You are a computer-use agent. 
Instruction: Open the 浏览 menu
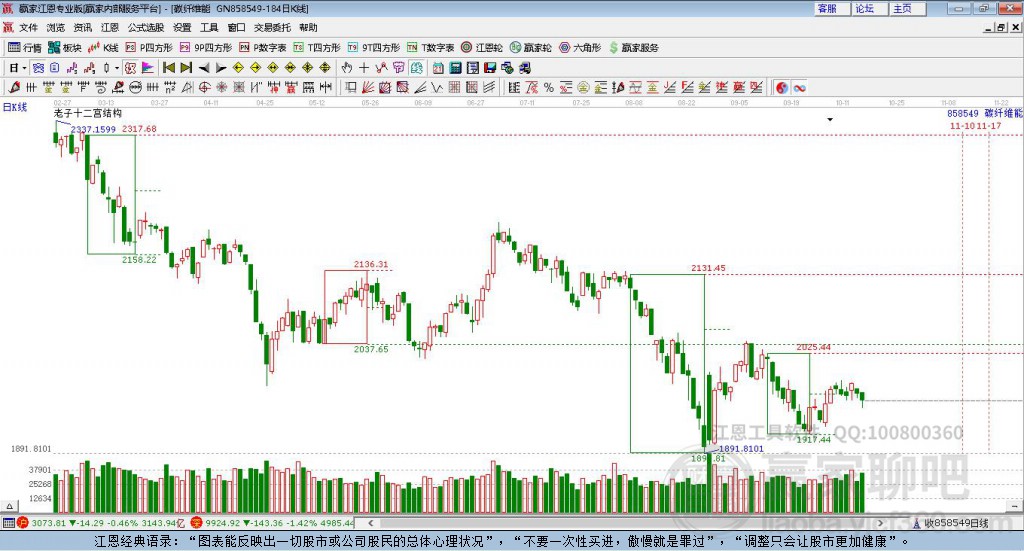click(56, 27)
